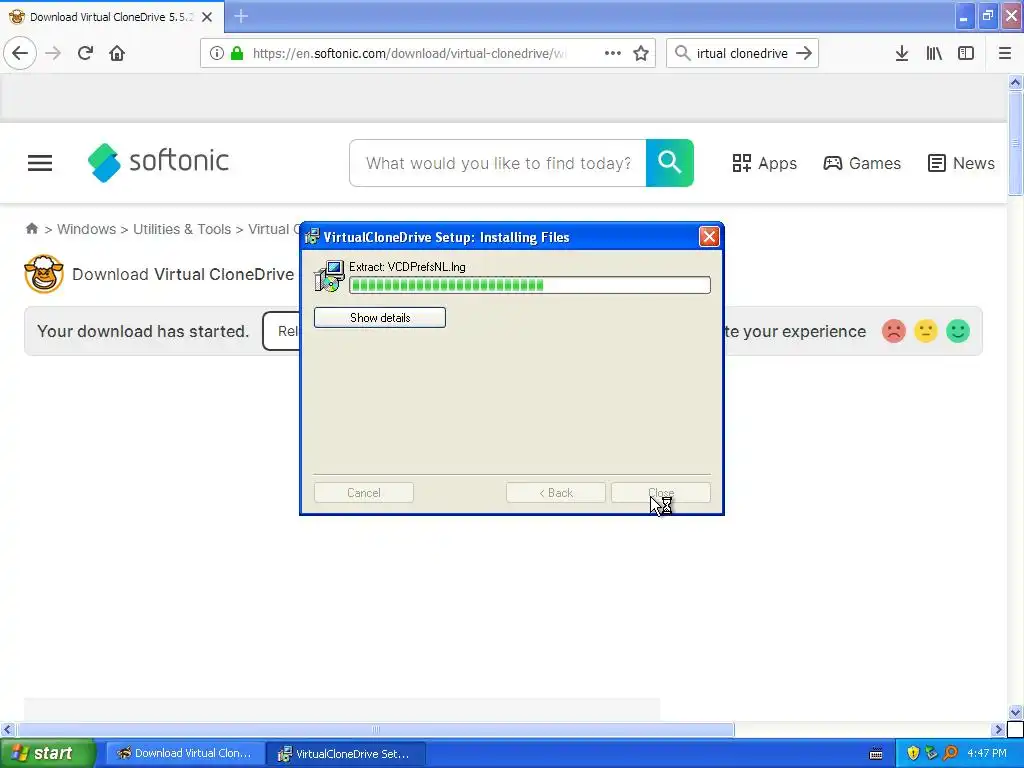Click Utilities & Tools breadcrumb link

(182, 229)
